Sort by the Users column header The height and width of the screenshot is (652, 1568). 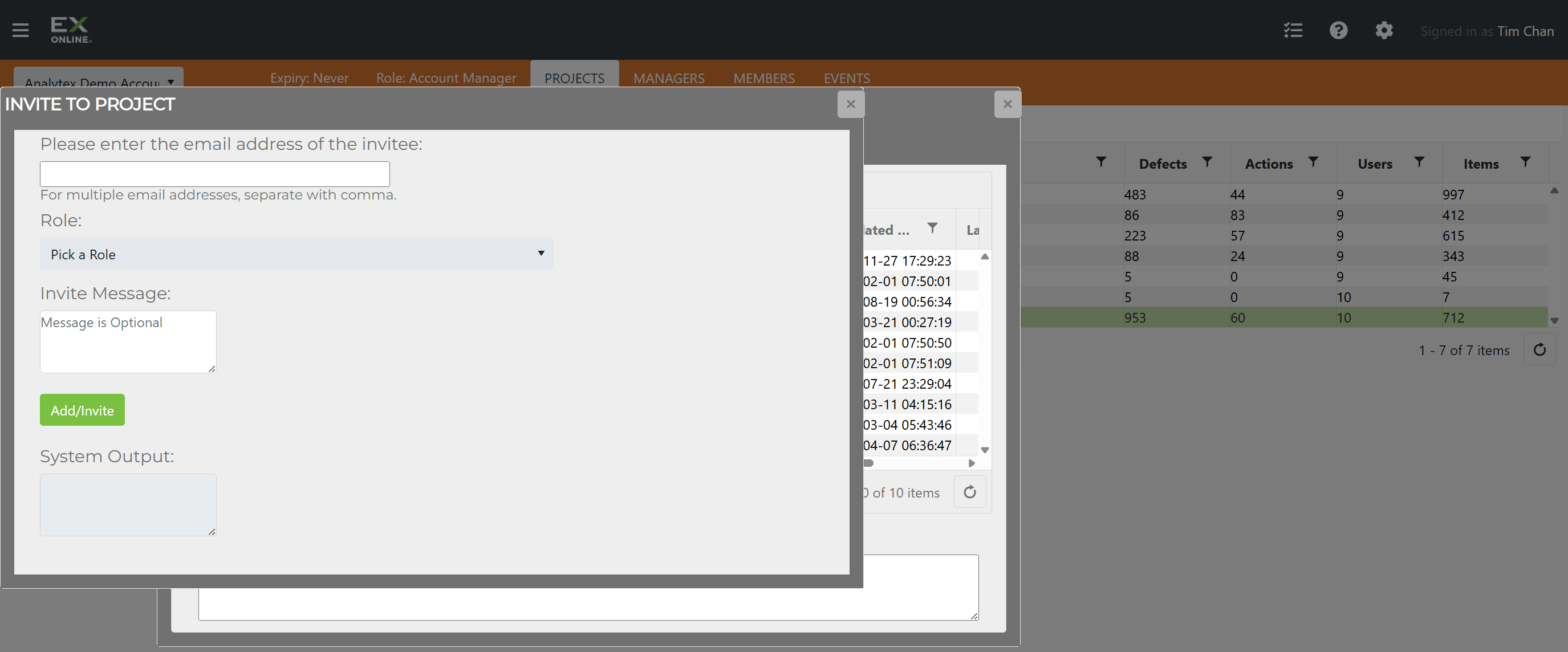1375,164
